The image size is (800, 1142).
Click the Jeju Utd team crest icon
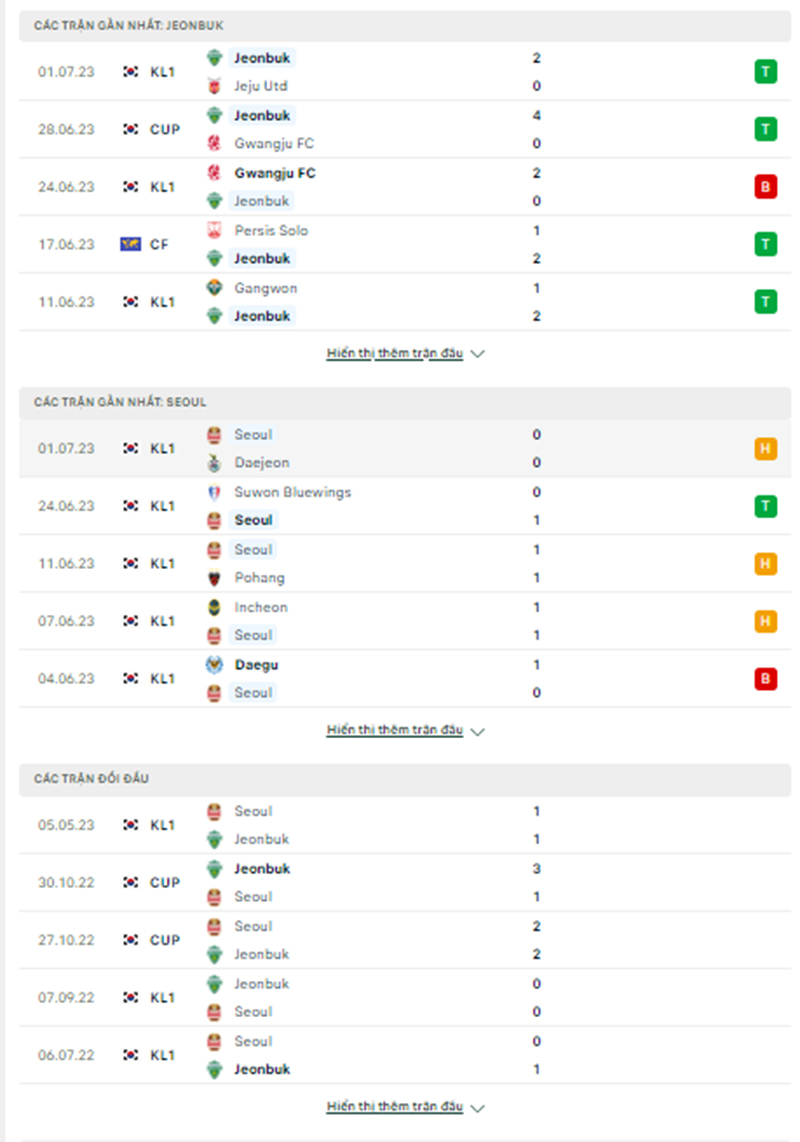pos(214,86)
